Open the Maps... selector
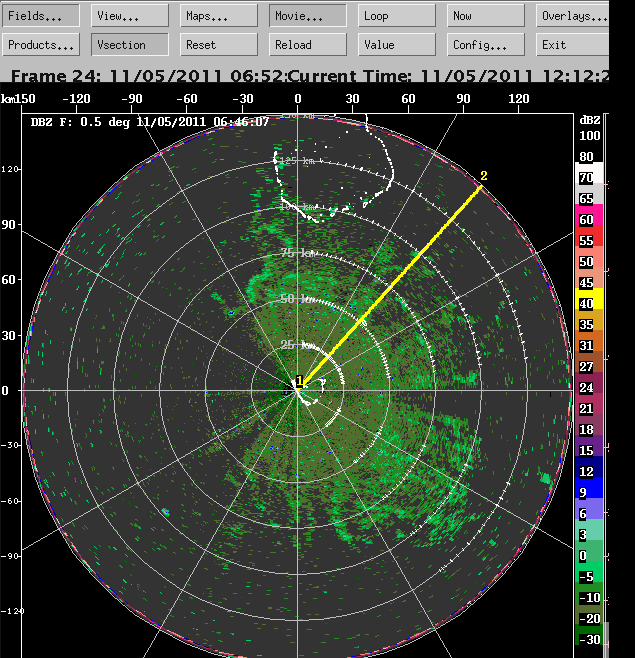 point(219,16)
